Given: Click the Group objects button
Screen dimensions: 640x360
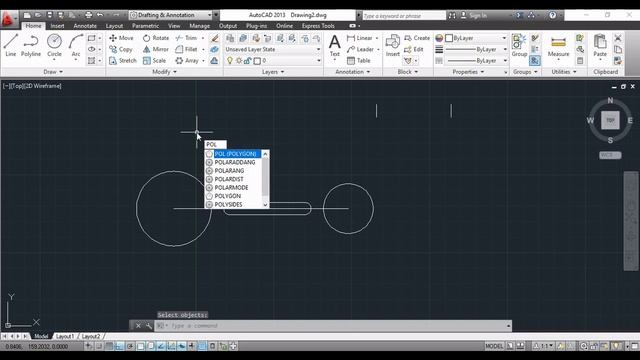Looking at the screenshot, I should click(519, 45).
